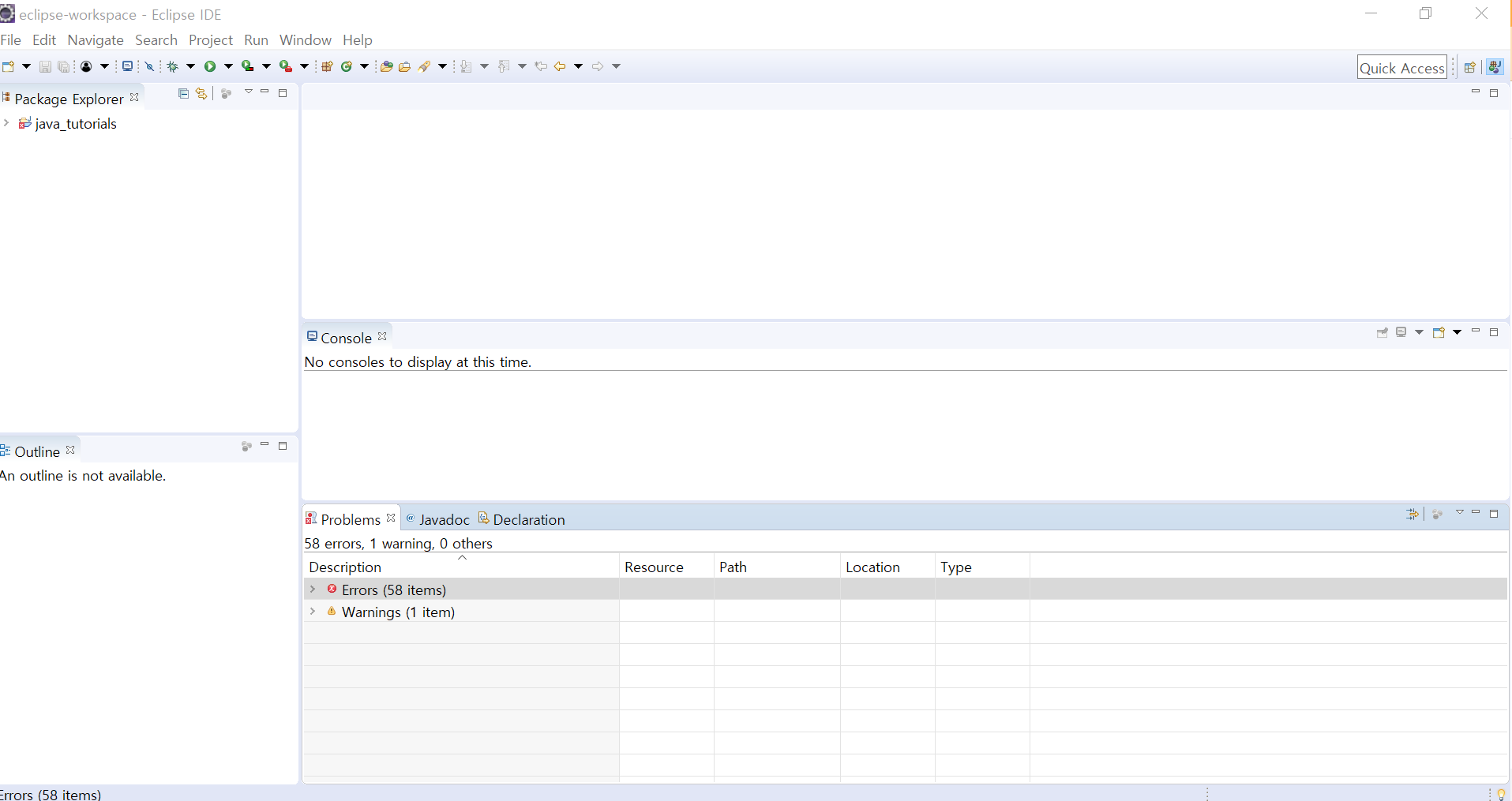1512x801 pixels.
Task: Click the New file toolbar icon
Action: [8, 67]
